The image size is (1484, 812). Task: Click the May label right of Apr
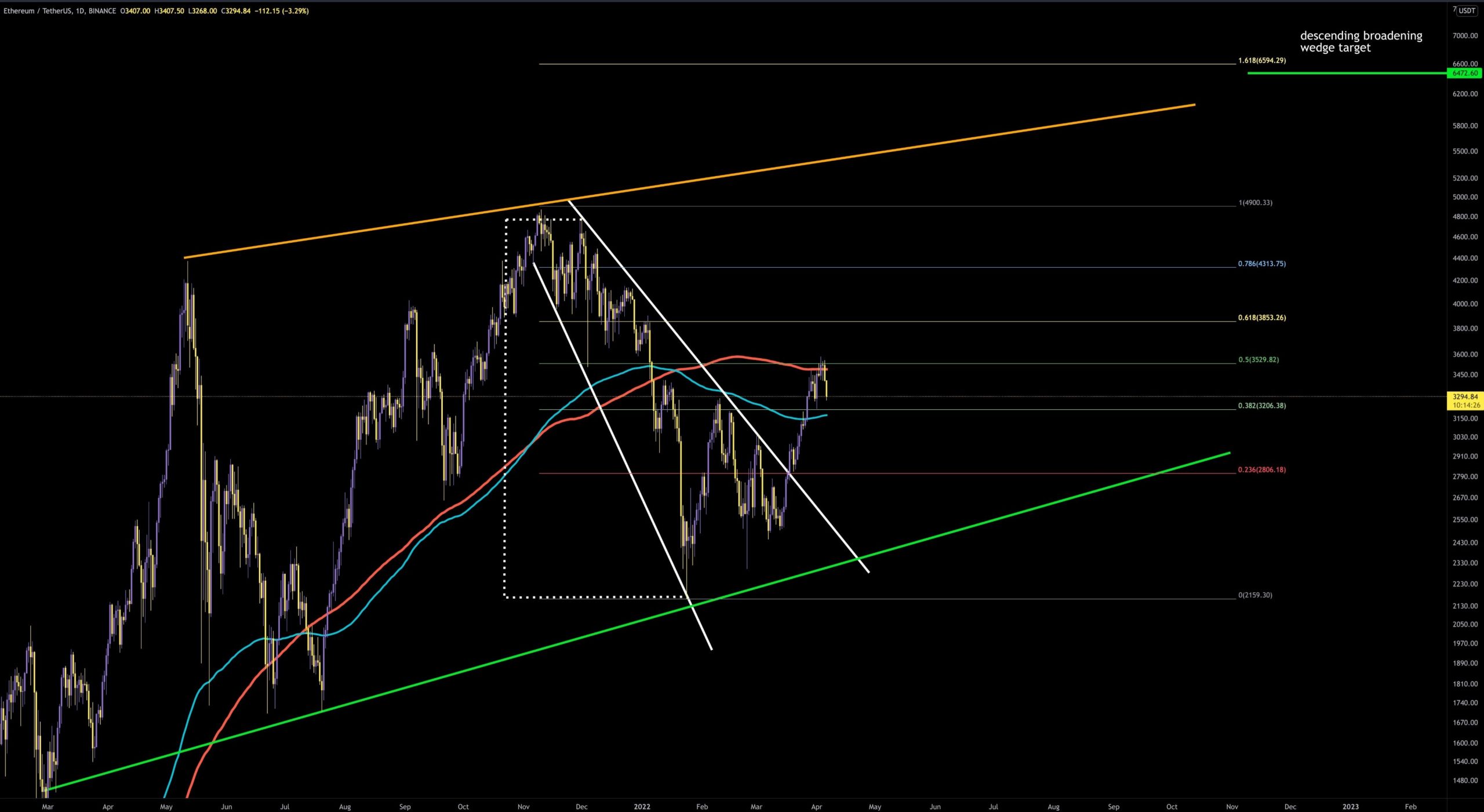coord(875,806)
